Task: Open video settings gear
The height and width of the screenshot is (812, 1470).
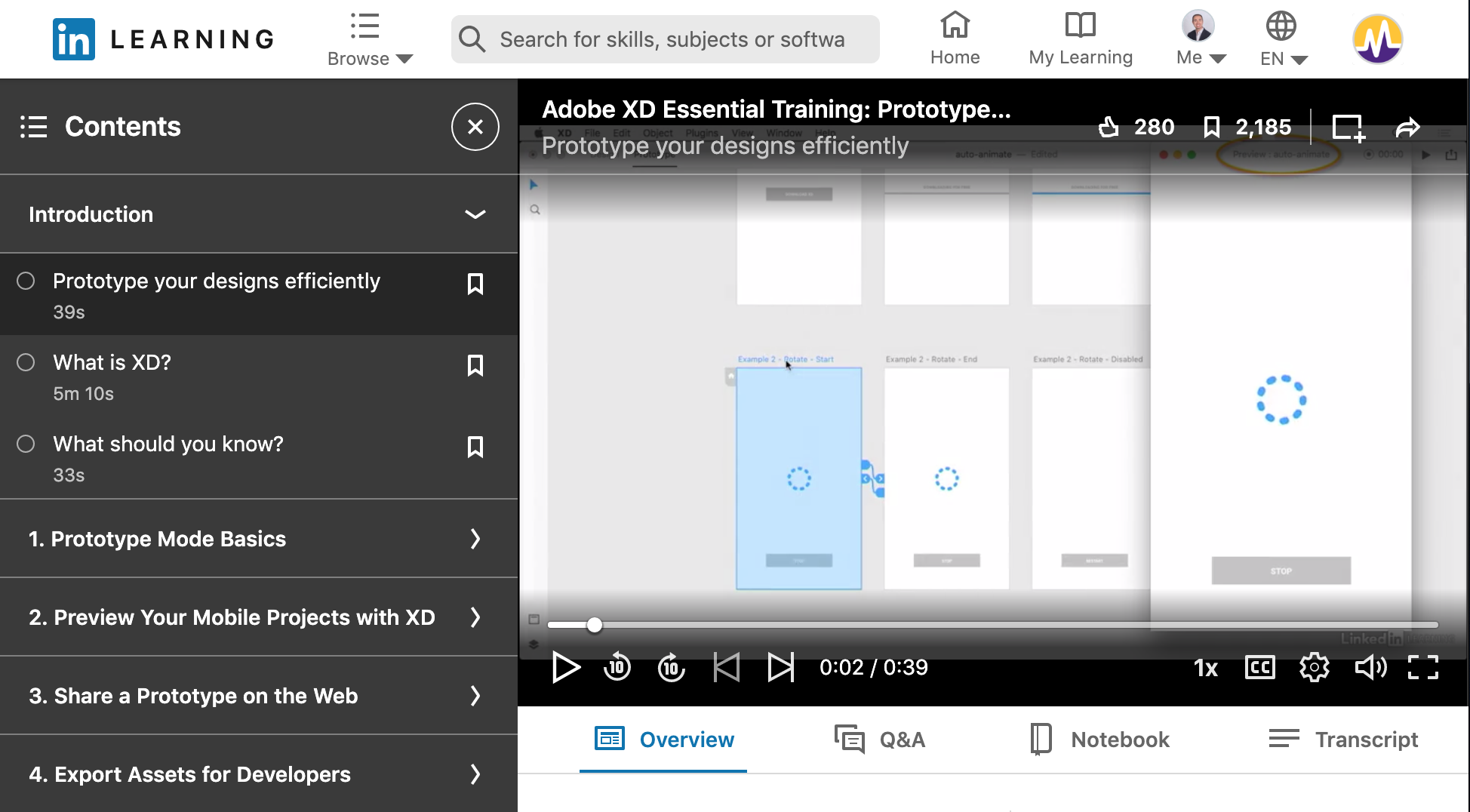Action: (x=1314, y=667)
